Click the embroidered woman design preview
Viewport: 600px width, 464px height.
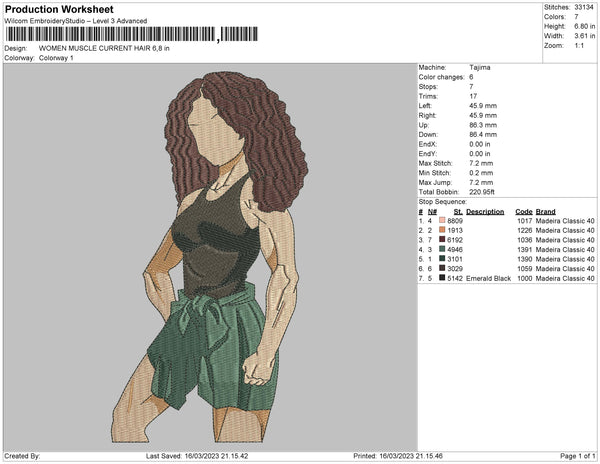[x=209, y=257]
